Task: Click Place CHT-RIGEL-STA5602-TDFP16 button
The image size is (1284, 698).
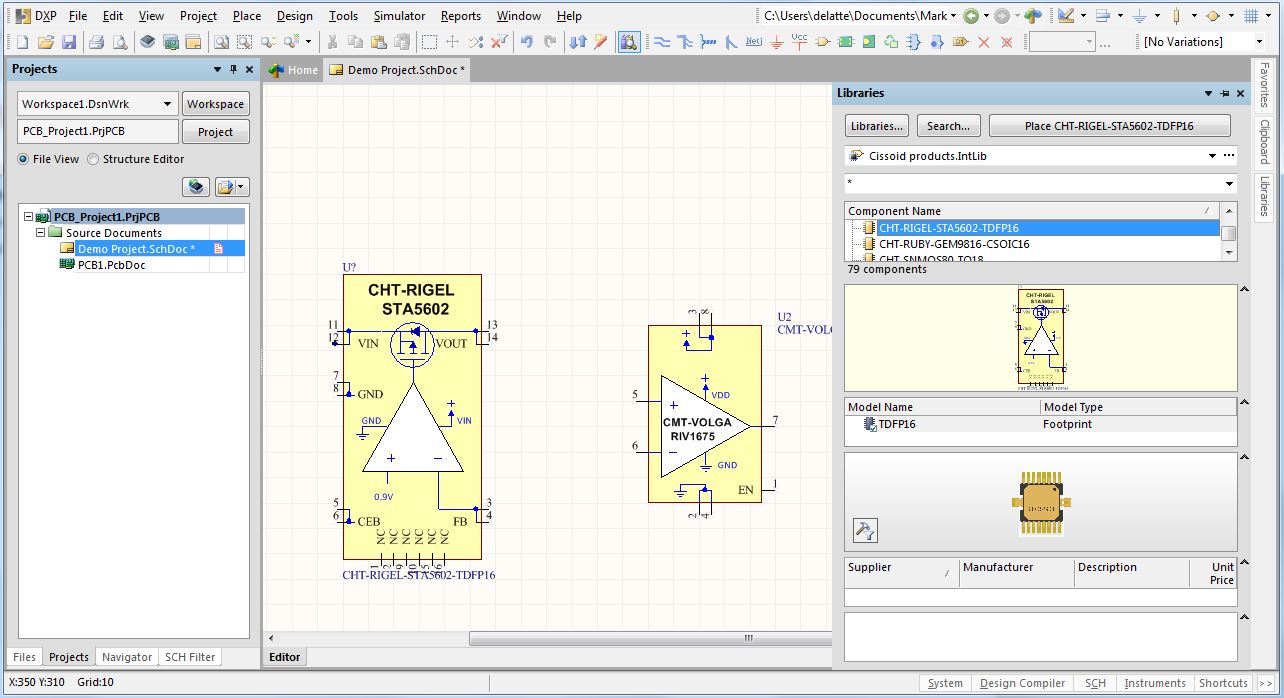Action: pyautogui.click(x=1110, y=126)
